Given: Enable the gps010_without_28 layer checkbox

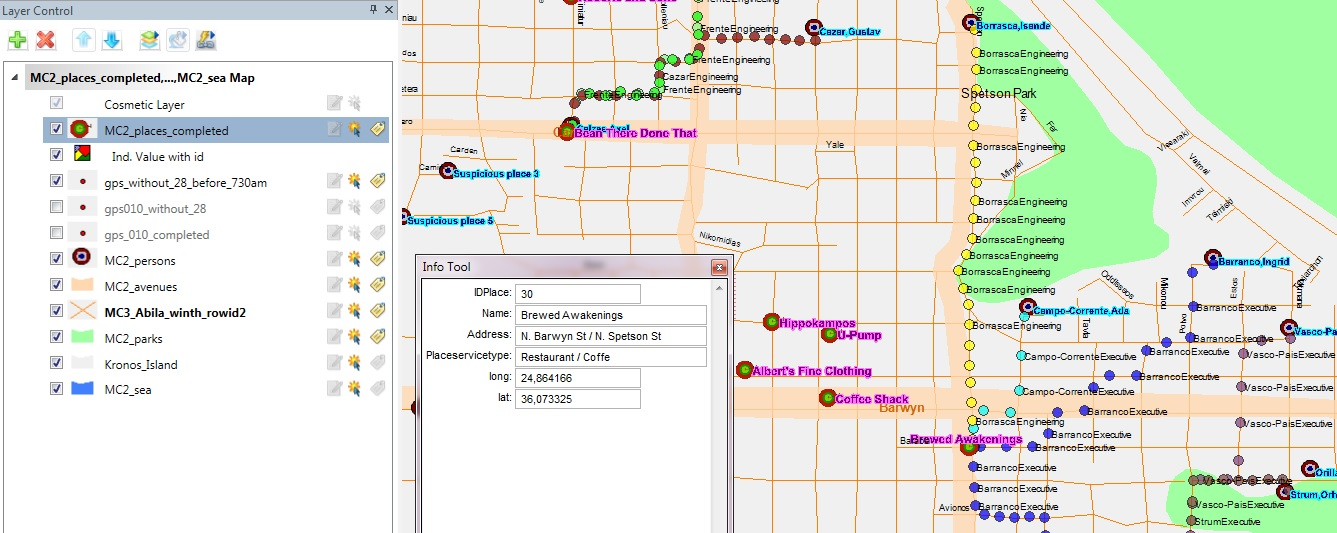Looking at the screenshot, I should point(56,208).
